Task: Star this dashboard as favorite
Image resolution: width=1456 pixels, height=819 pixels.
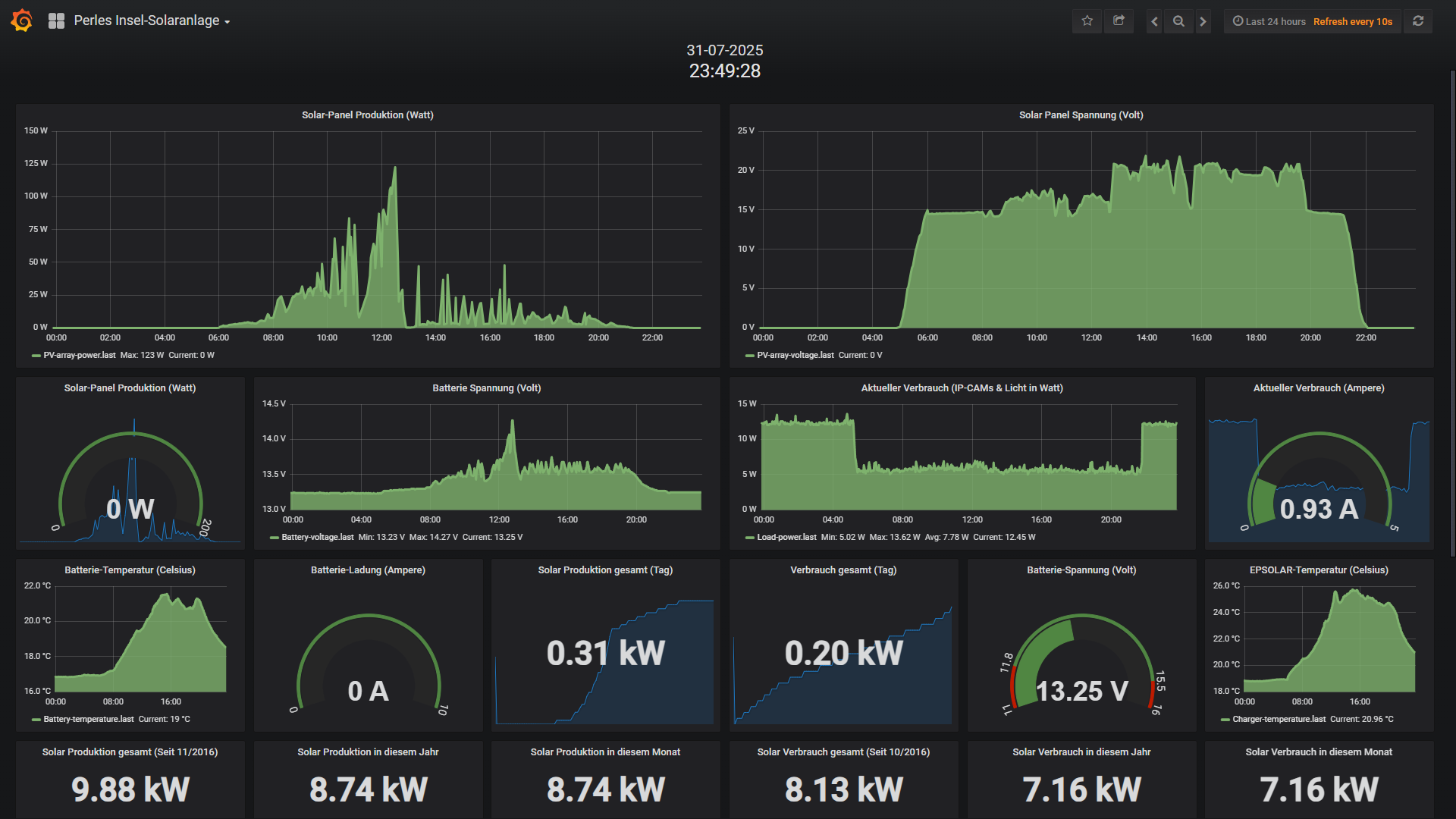Action: [1087, 21]
